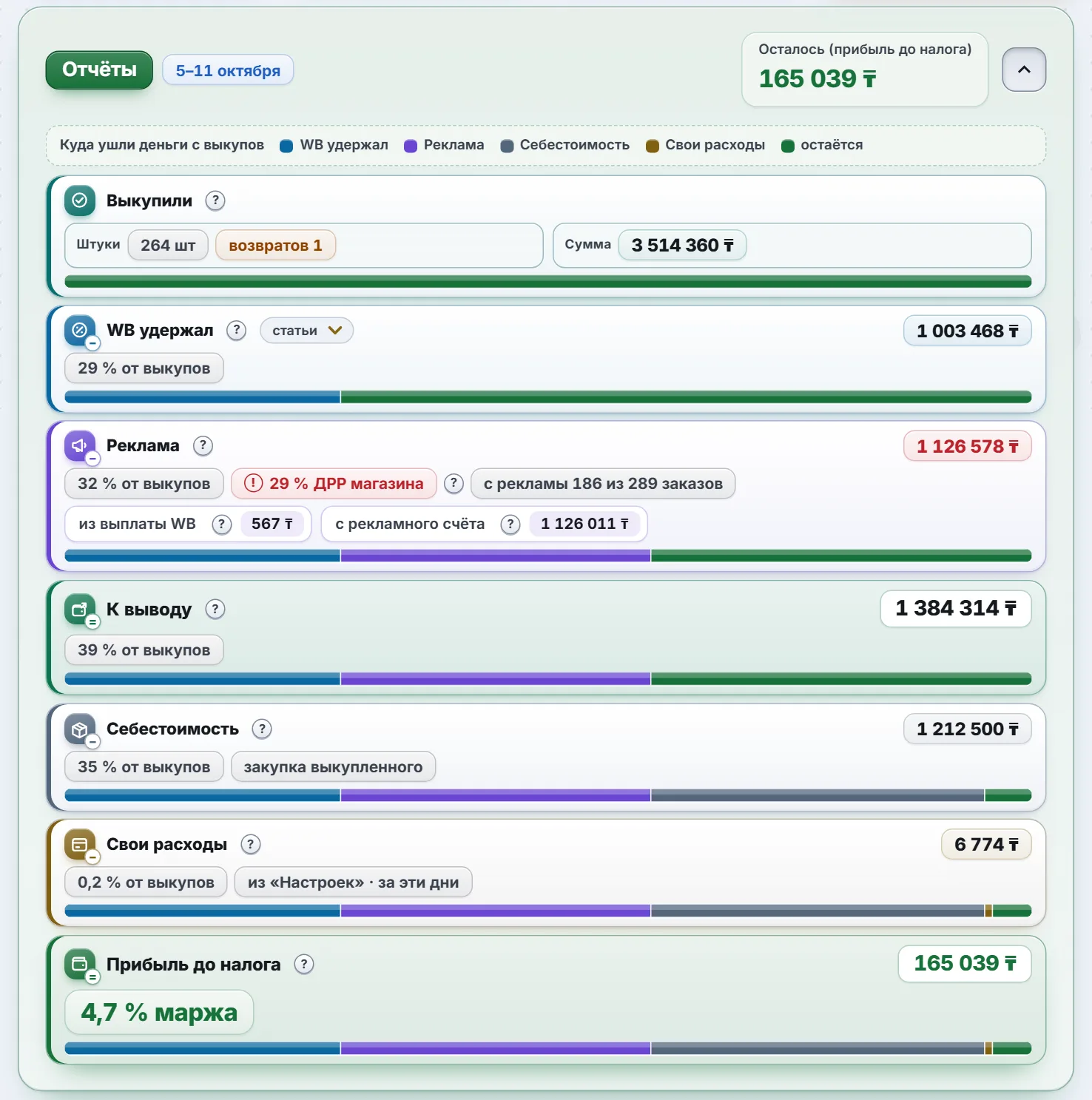Screen dimensions: 1092x1100
Task: Click the green остаётся legend dot
Action: [788, 146]
